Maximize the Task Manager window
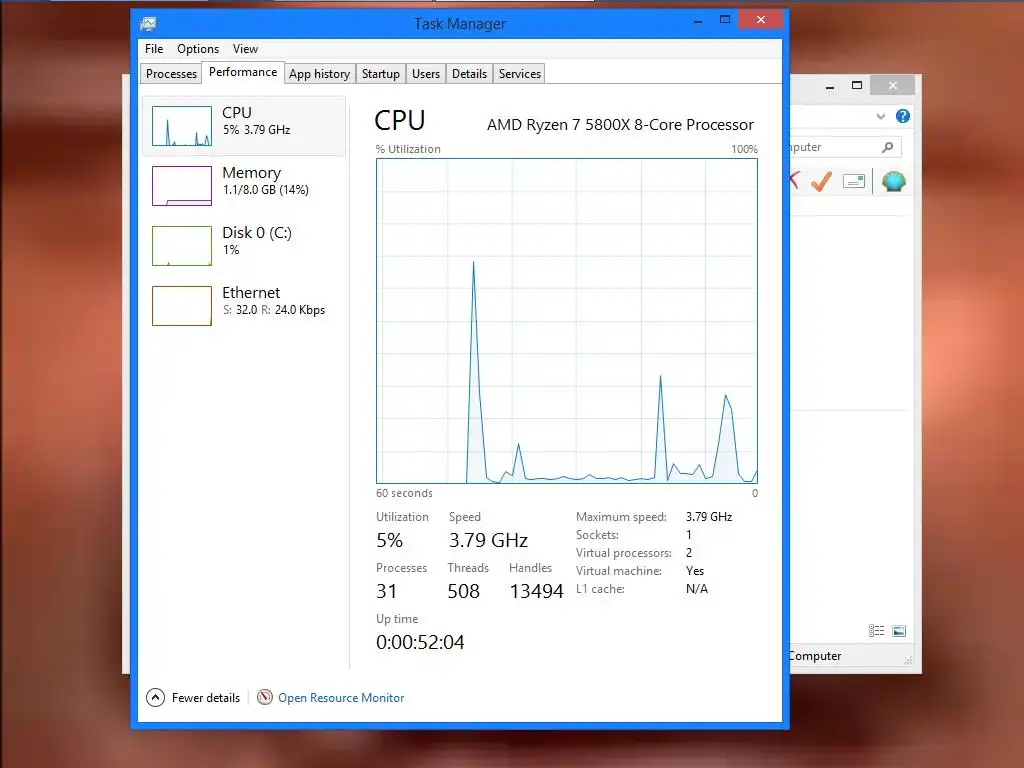This screenshot has width=1024, height=768. [725, 20]
